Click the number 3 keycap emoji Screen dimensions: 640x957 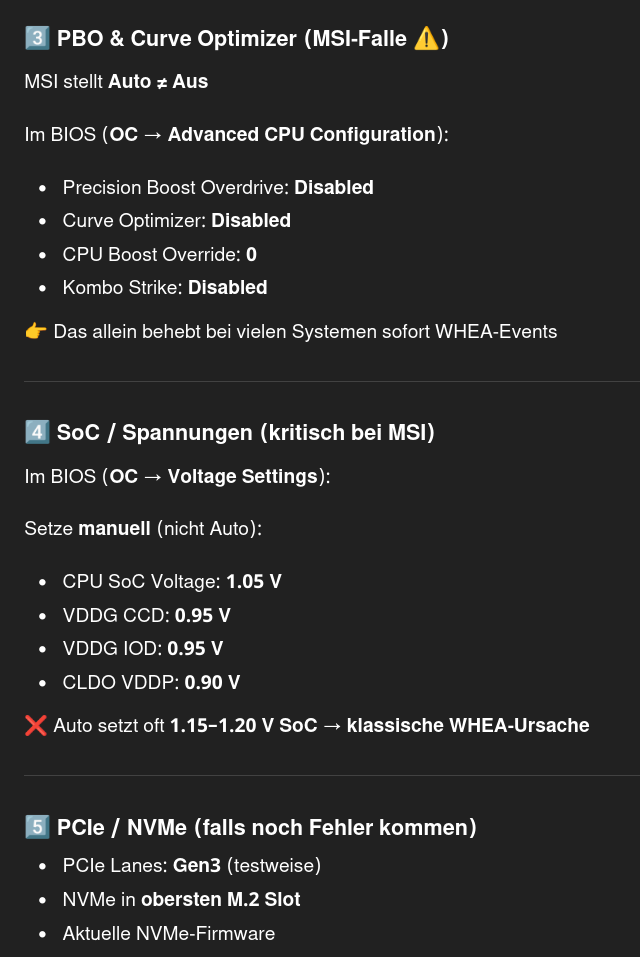pos(37,39)
